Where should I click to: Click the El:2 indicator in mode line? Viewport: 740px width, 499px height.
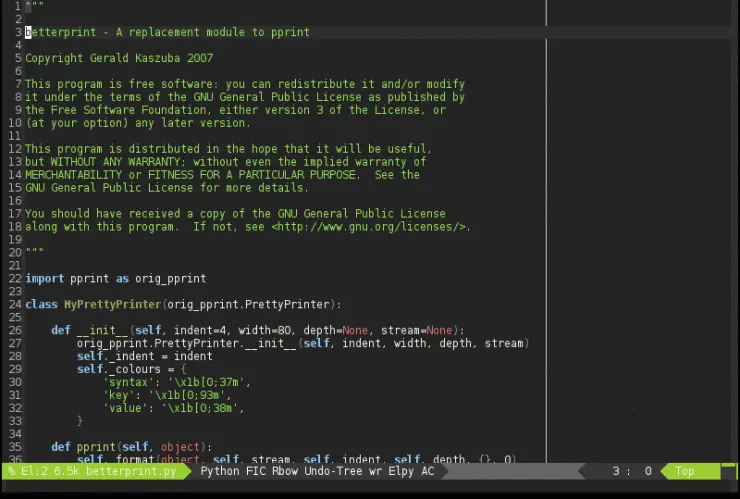(34, 471)
